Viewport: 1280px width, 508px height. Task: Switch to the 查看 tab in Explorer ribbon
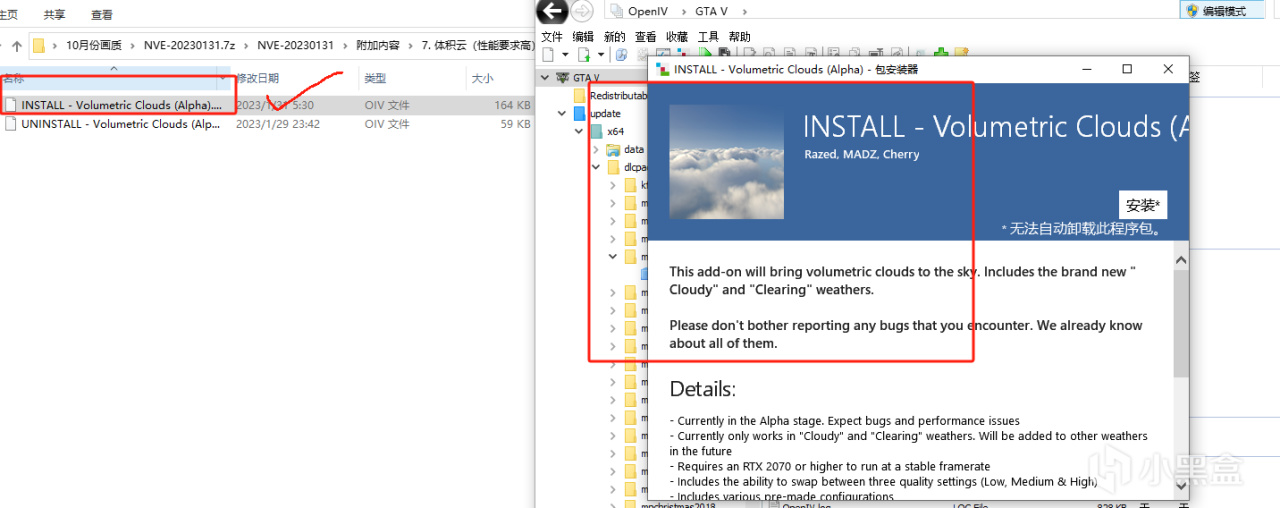click(x=102, y=15)
